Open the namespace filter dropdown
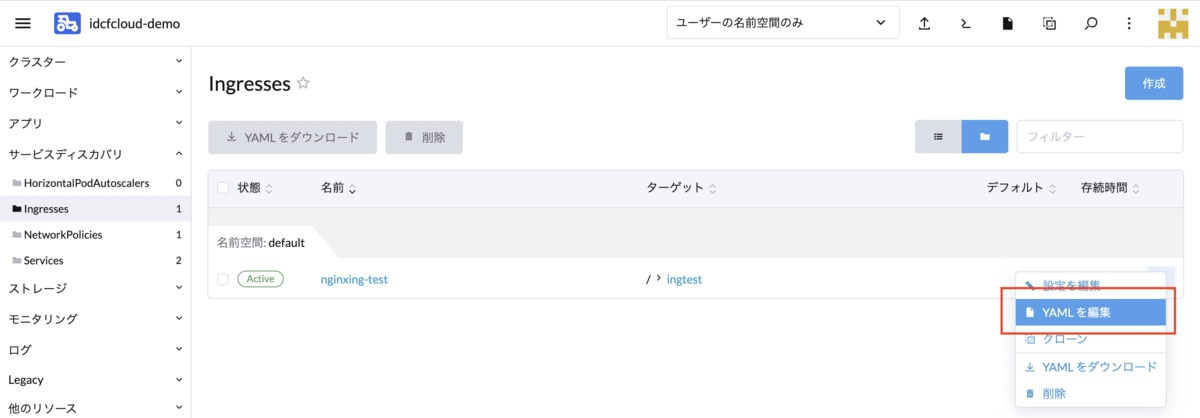The width and height of the screenshot is (1200, 418). coord(782,23)
